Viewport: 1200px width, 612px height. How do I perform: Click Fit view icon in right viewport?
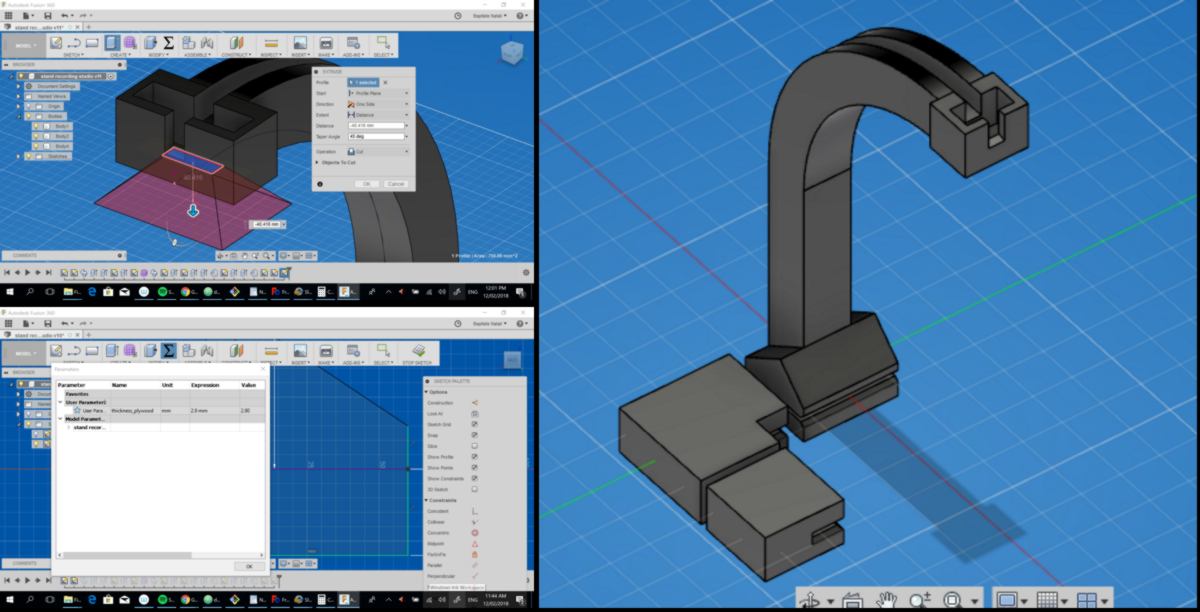tap(952, 601)
